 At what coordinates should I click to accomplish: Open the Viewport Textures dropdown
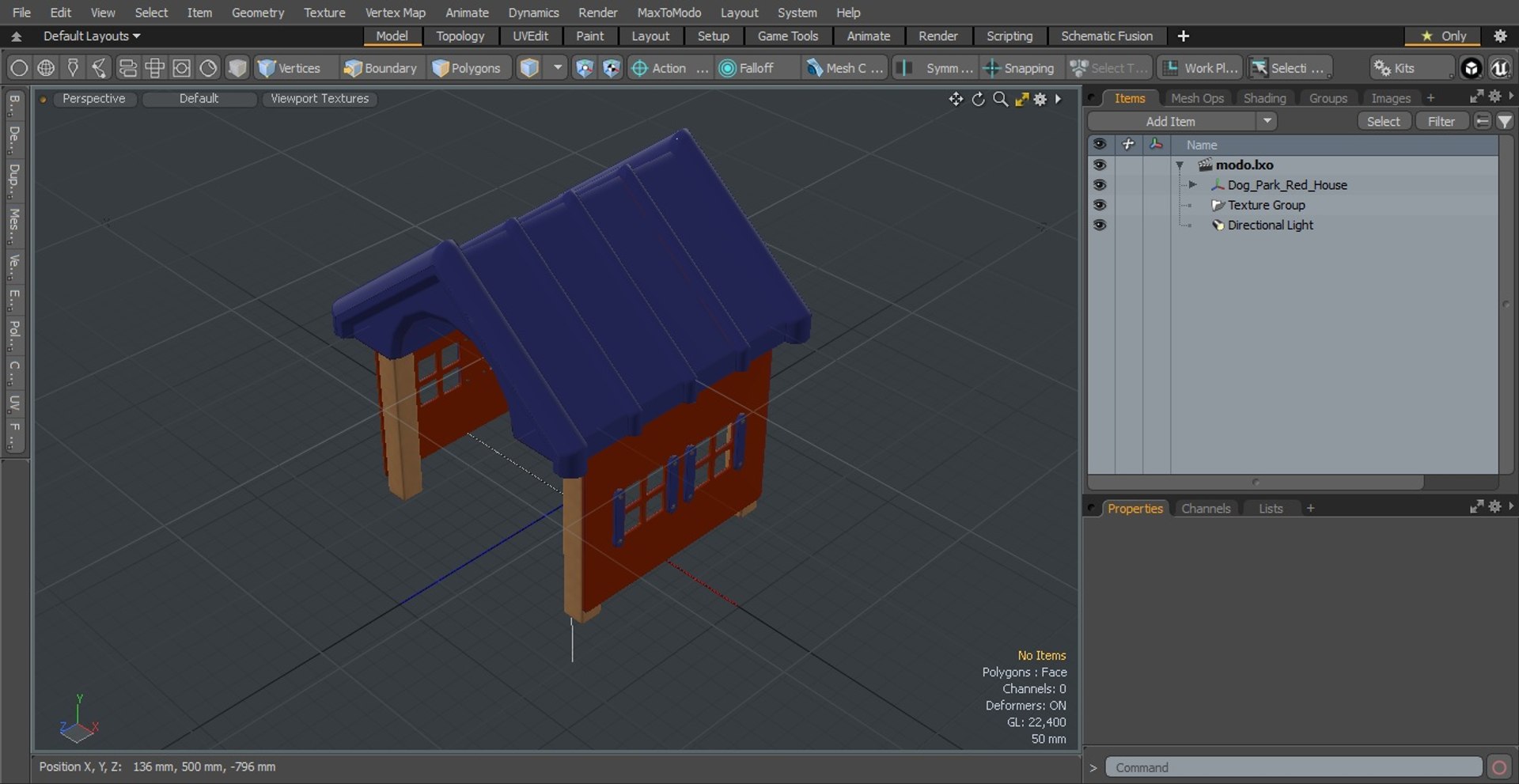pyautogui.click(x=320, y=99)
